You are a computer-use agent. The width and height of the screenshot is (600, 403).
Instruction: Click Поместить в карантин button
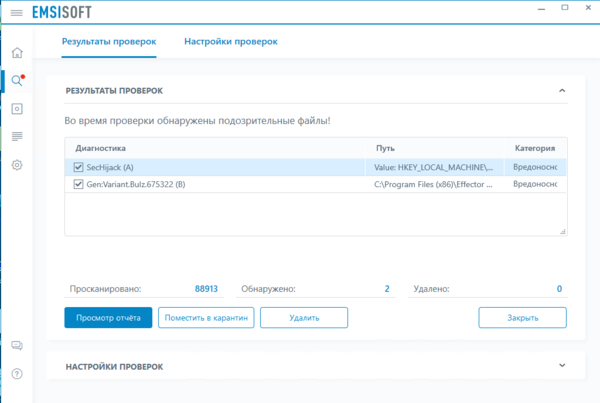click(206, 318)
